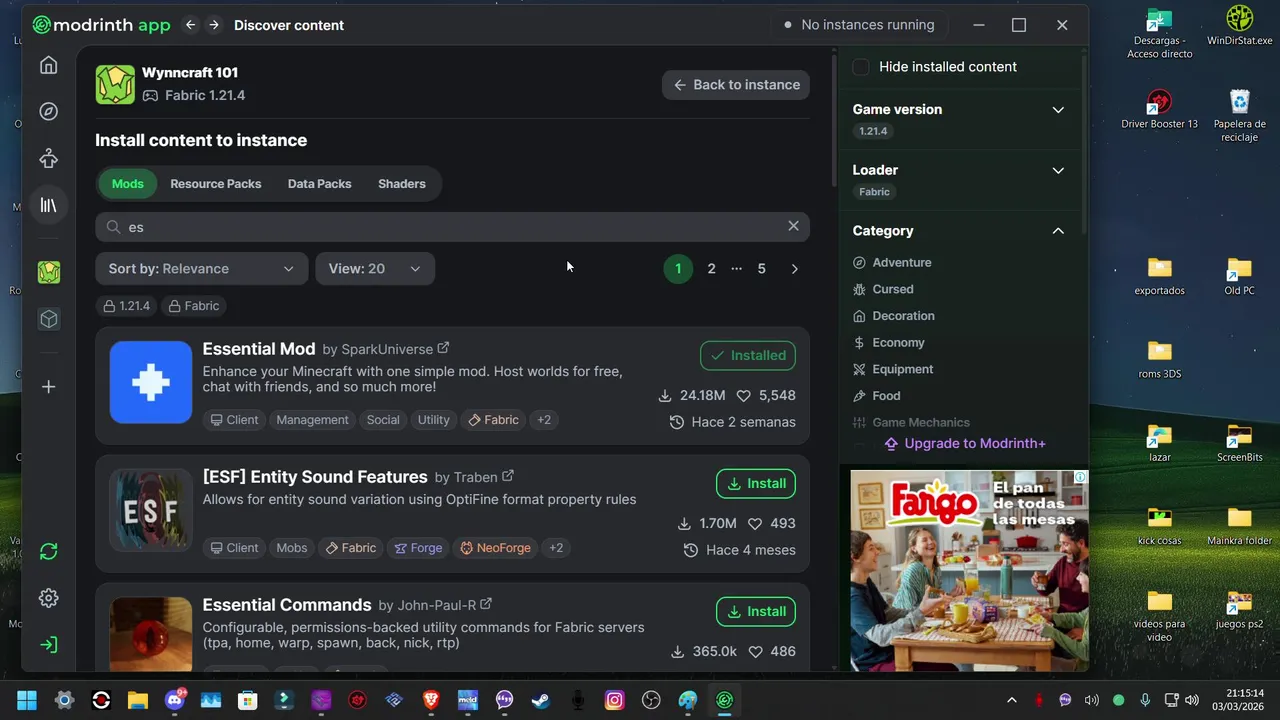Click the sign-out arrow icon in the sidebar
Image resolution: width=1280 pixels, height=720 pixels.
[48, 645]
